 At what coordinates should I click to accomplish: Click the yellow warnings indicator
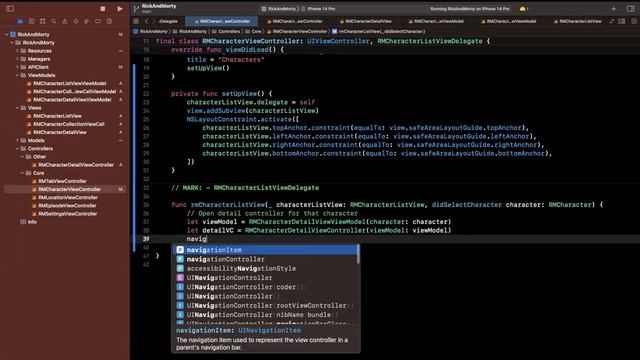(524, 9)
